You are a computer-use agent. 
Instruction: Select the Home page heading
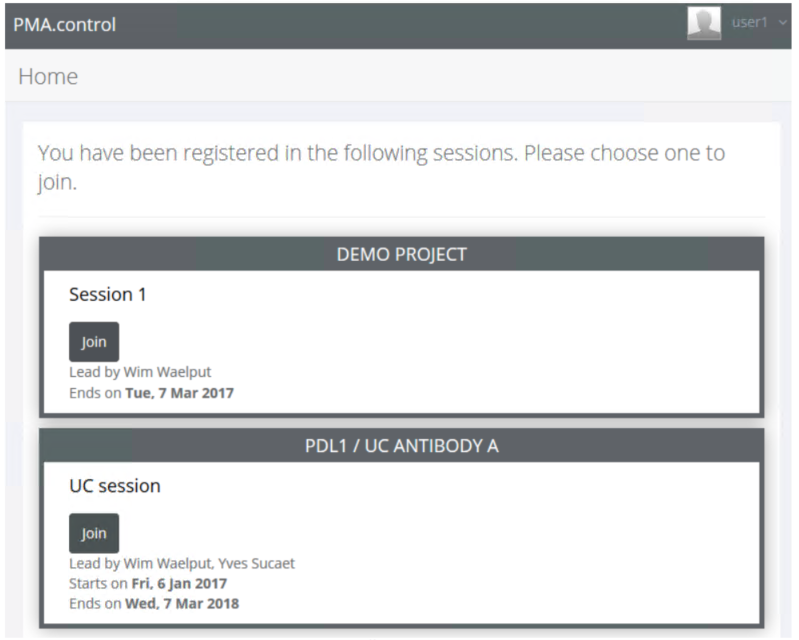(48, 76)
